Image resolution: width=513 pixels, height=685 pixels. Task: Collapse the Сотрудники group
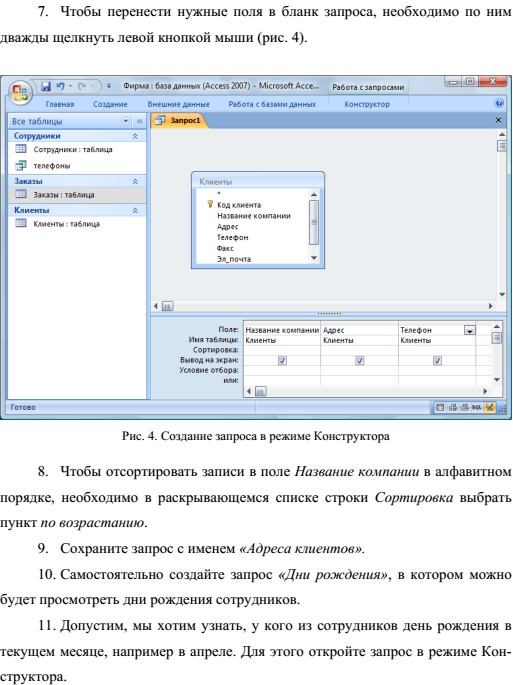(x=135, y=136)
